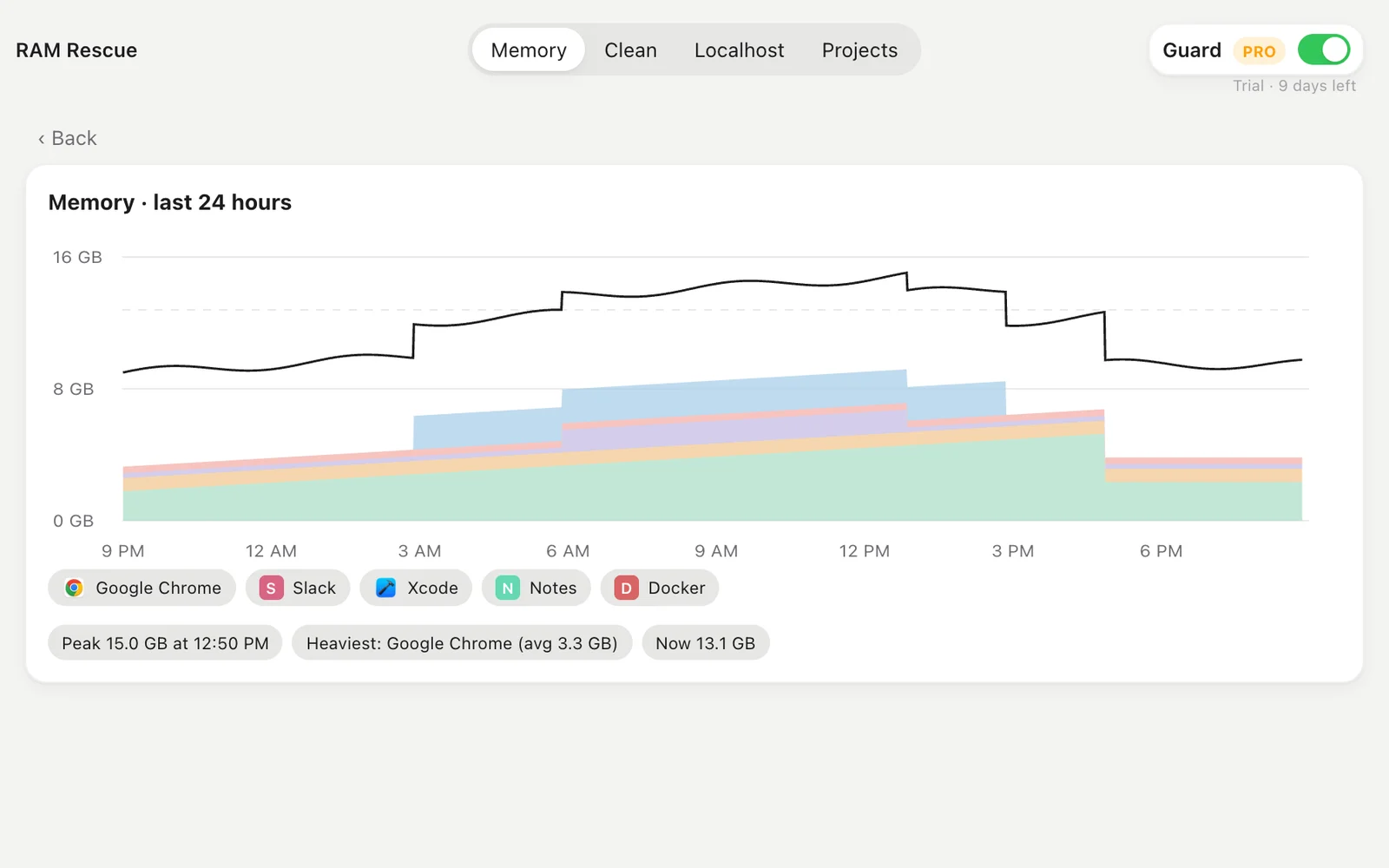Click the 6 AM time label

tap(568, 551)
